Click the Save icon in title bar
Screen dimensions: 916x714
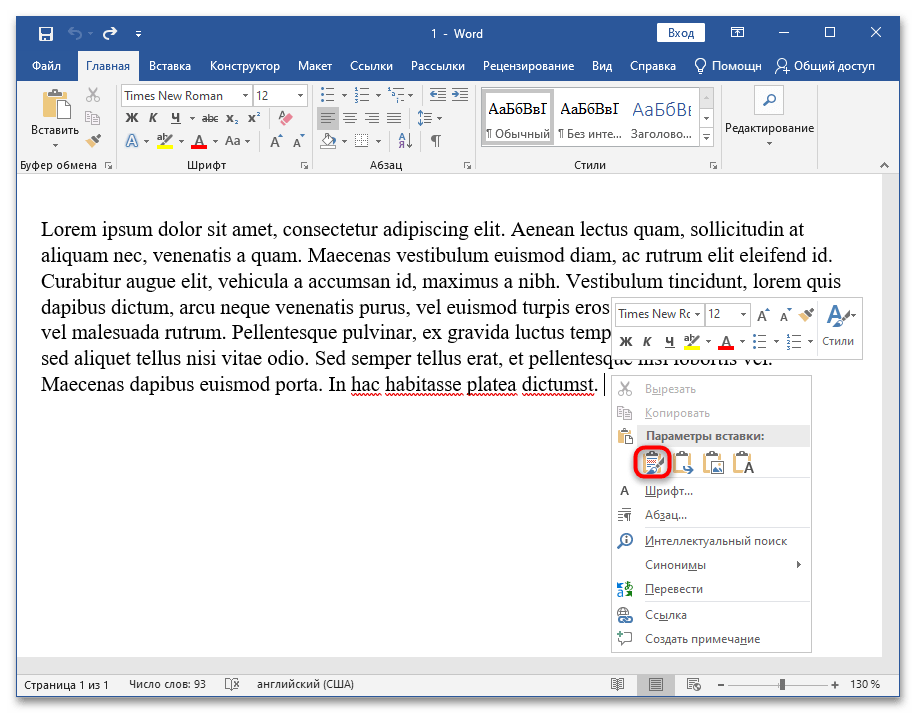coord(46,34)
